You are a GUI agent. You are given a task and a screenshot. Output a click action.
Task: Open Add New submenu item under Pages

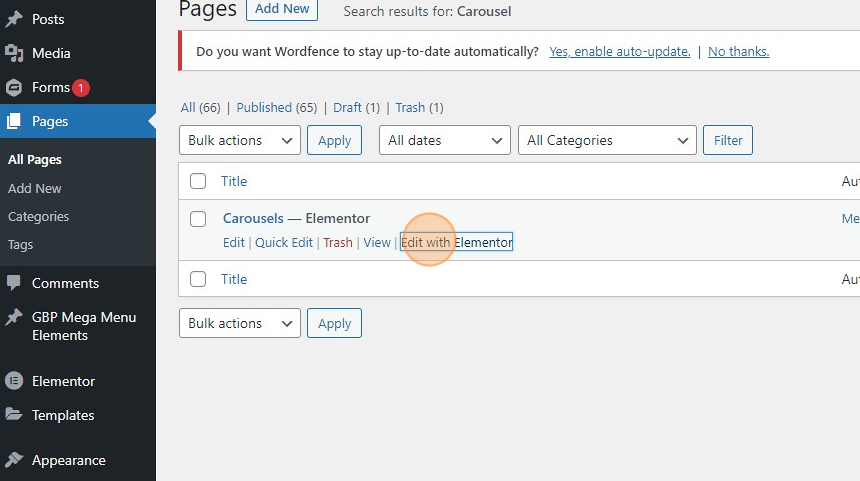(35, 188)
